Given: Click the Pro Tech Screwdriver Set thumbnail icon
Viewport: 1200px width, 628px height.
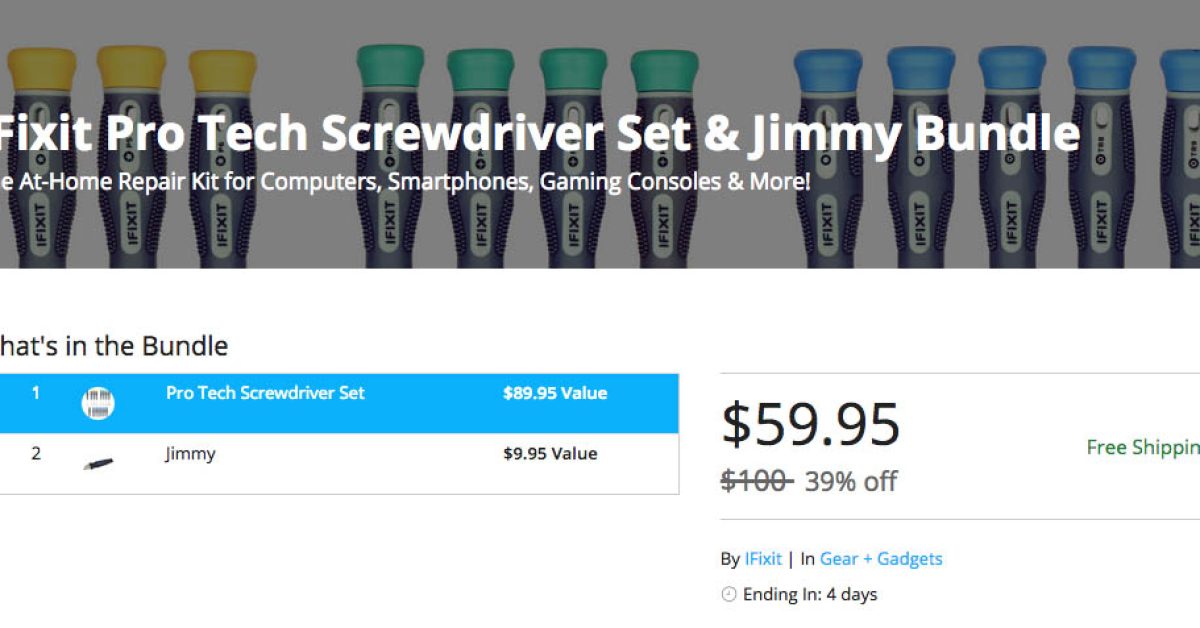Looking at the screenshot, I should tap(98, 403).
